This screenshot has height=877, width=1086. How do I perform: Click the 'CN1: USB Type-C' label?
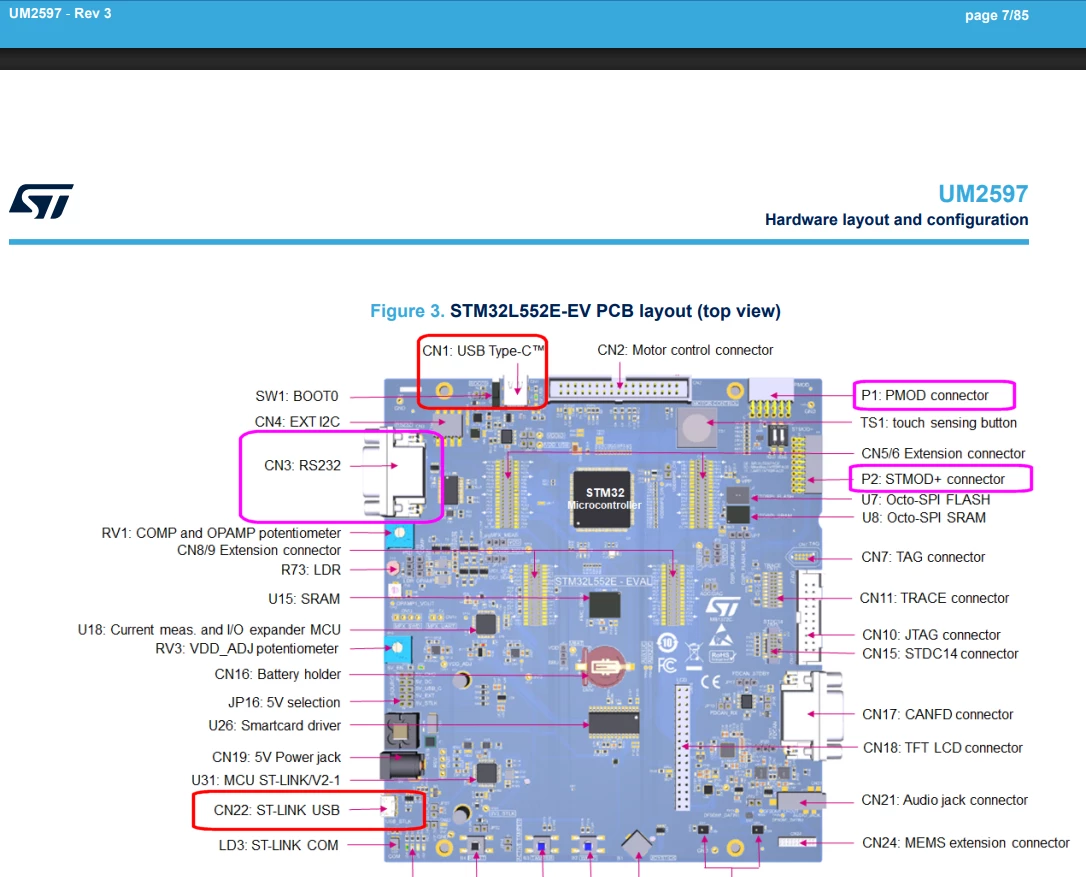coord(483,351)
